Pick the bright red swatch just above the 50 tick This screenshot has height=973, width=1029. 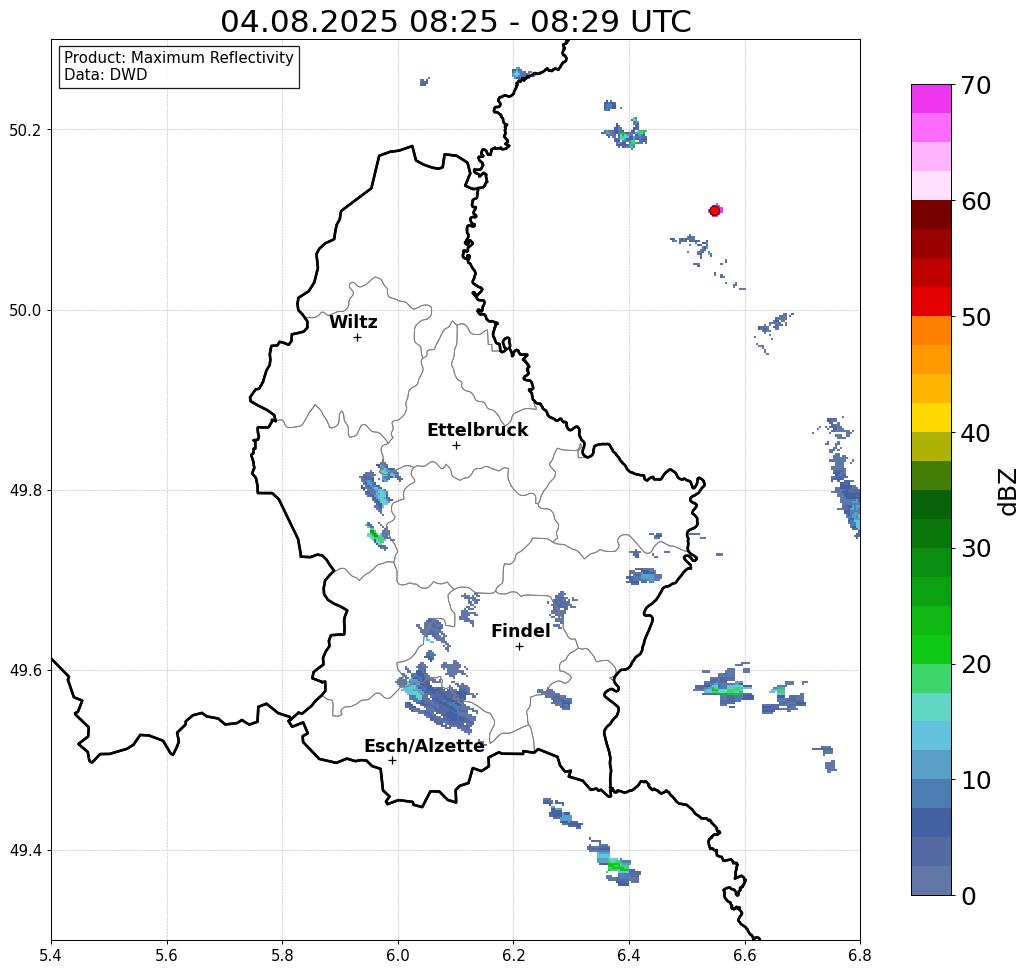(931, 302)
